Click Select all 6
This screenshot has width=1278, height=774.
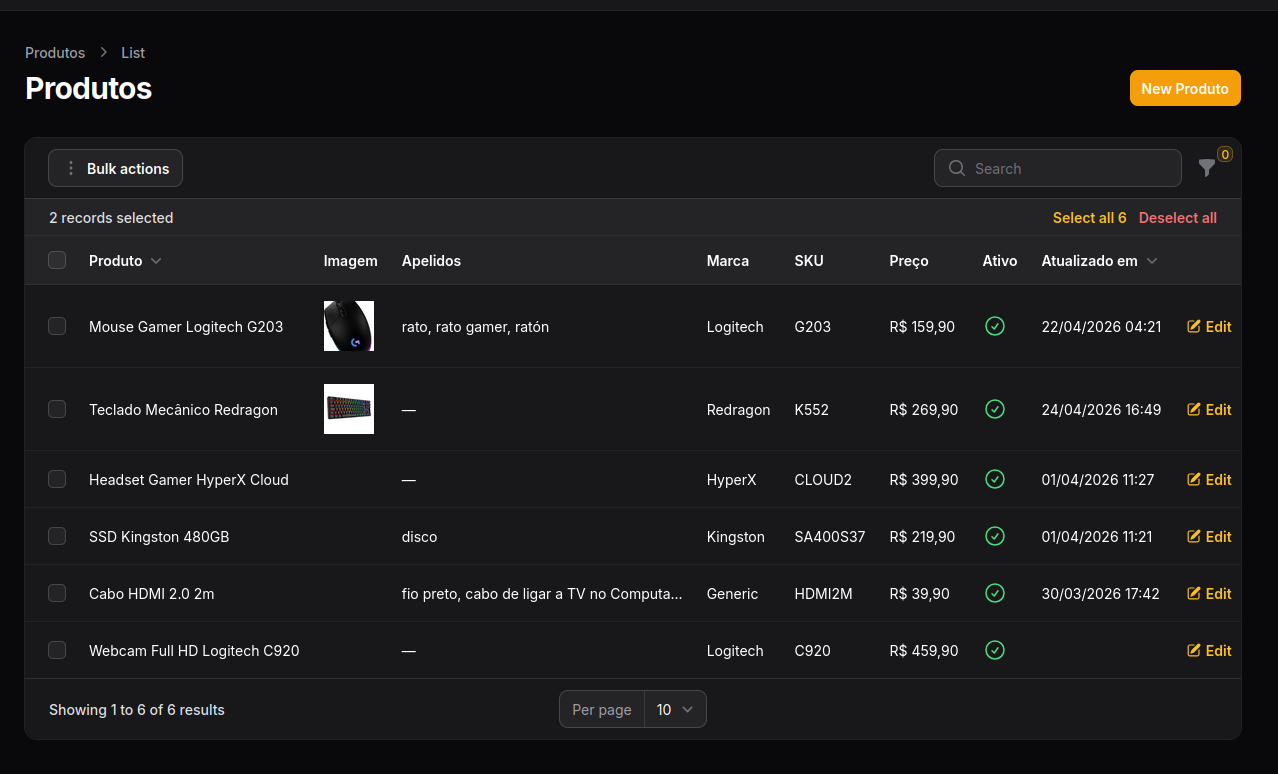point(1089,218)
